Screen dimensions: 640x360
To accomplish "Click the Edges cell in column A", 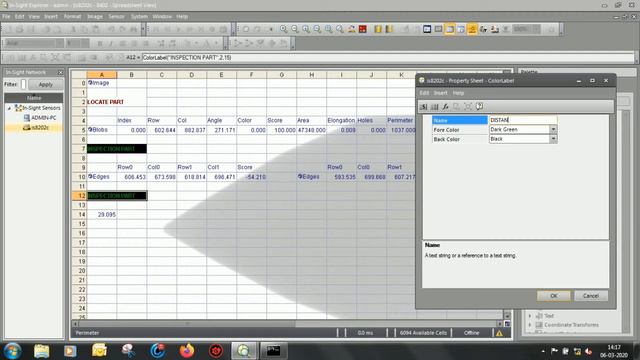I will click(102, 177).
